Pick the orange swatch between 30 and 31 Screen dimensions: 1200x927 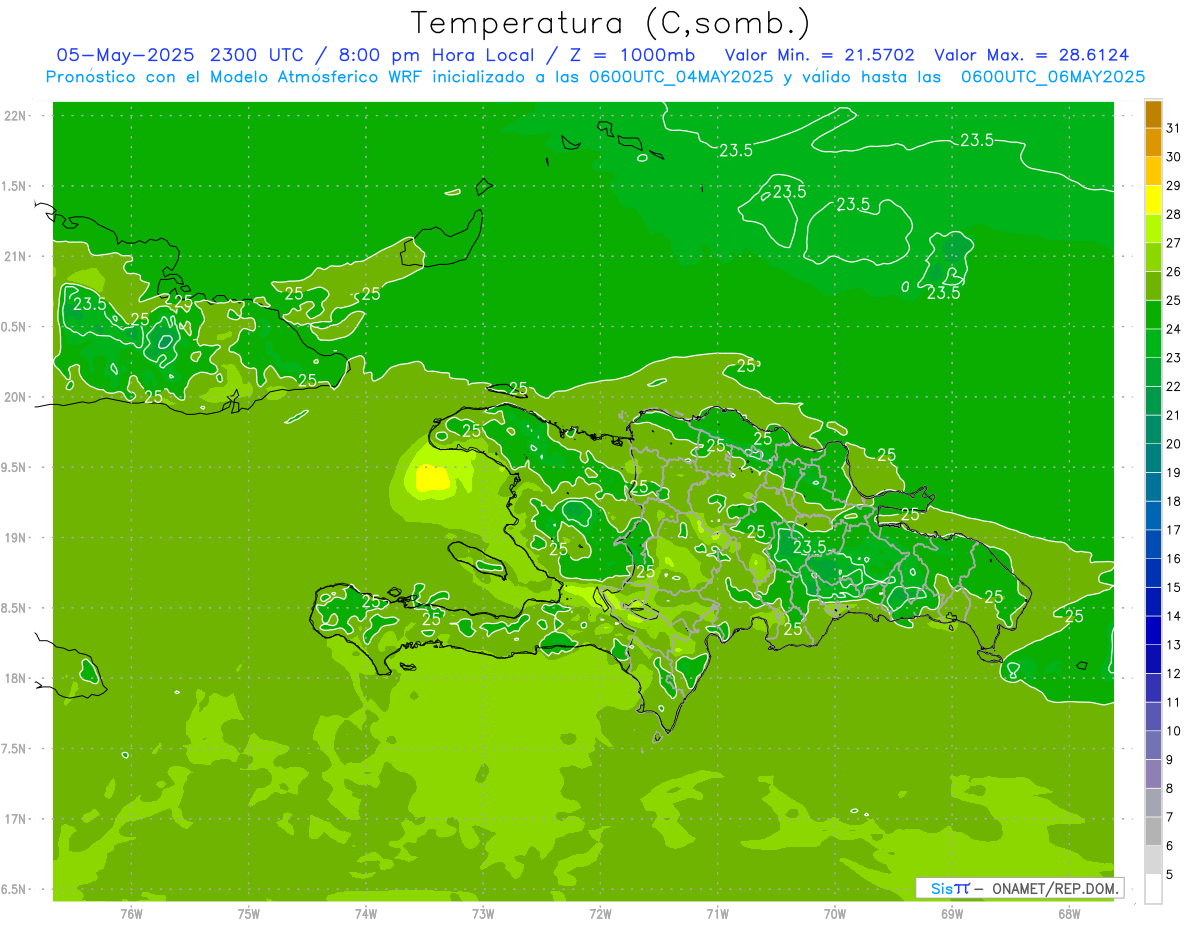coord(1153,142)
